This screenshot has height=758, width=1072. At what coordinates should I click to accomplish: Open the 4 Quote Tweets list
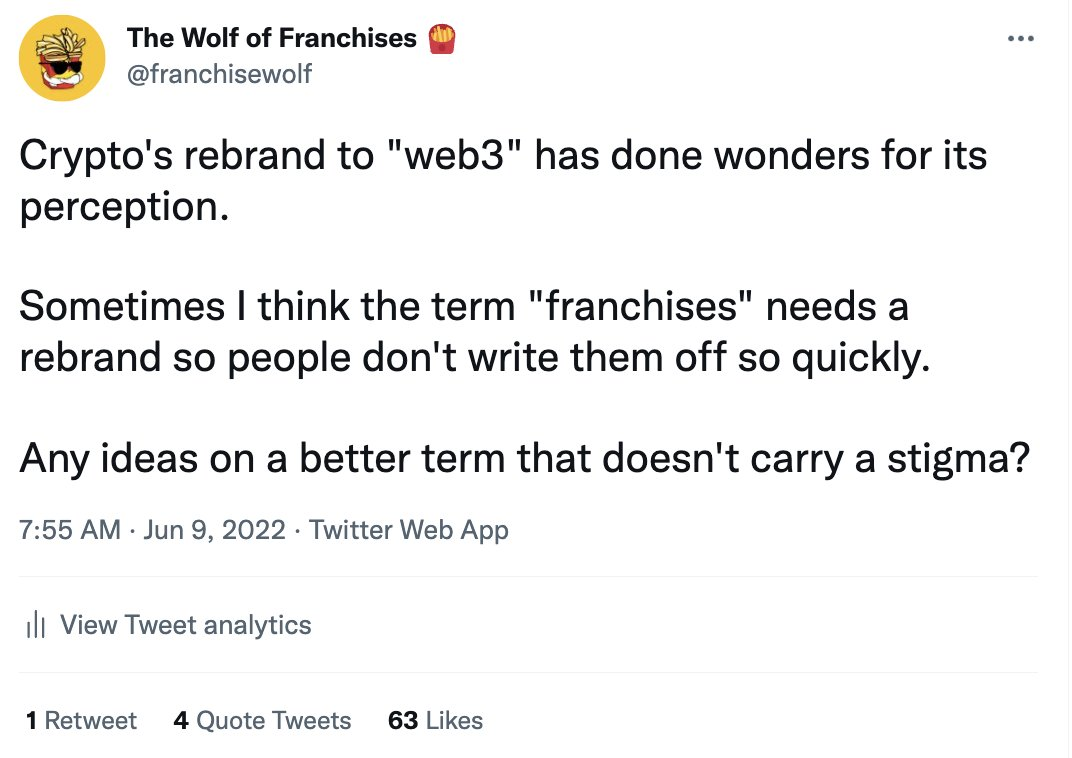(262, 720)
